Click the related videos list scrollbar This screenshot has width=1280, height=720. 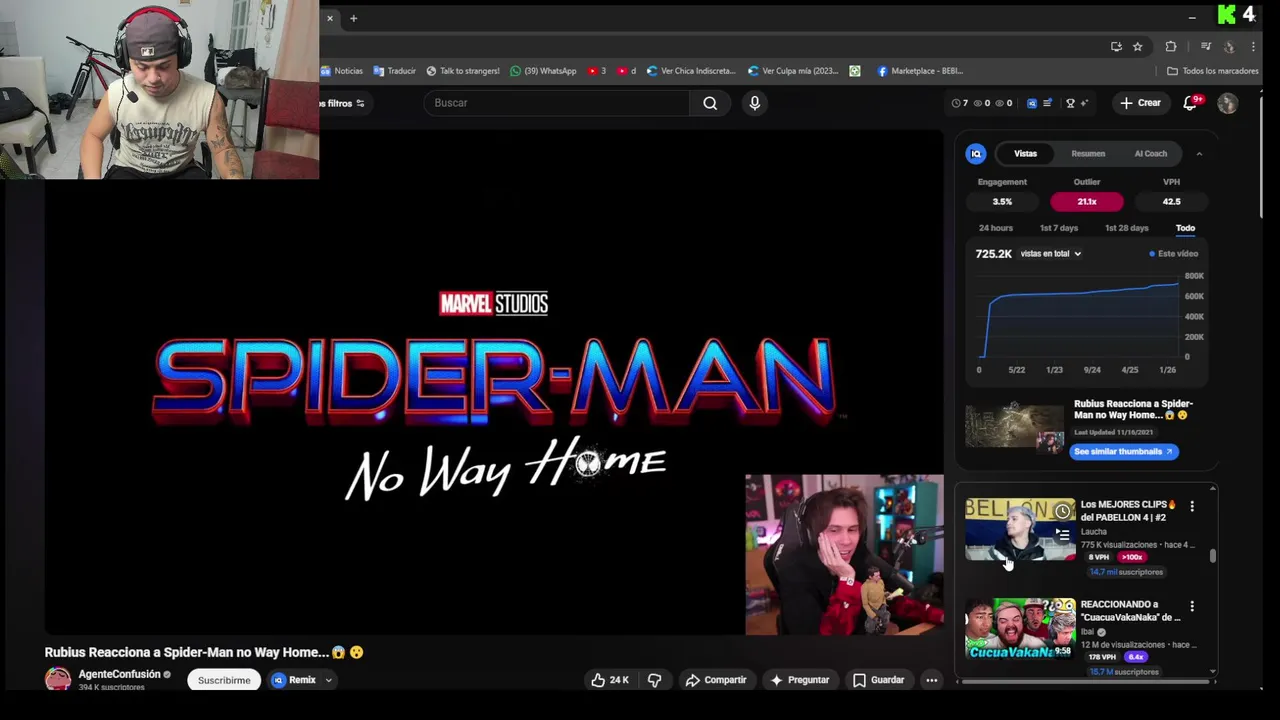click(1213, 556)
